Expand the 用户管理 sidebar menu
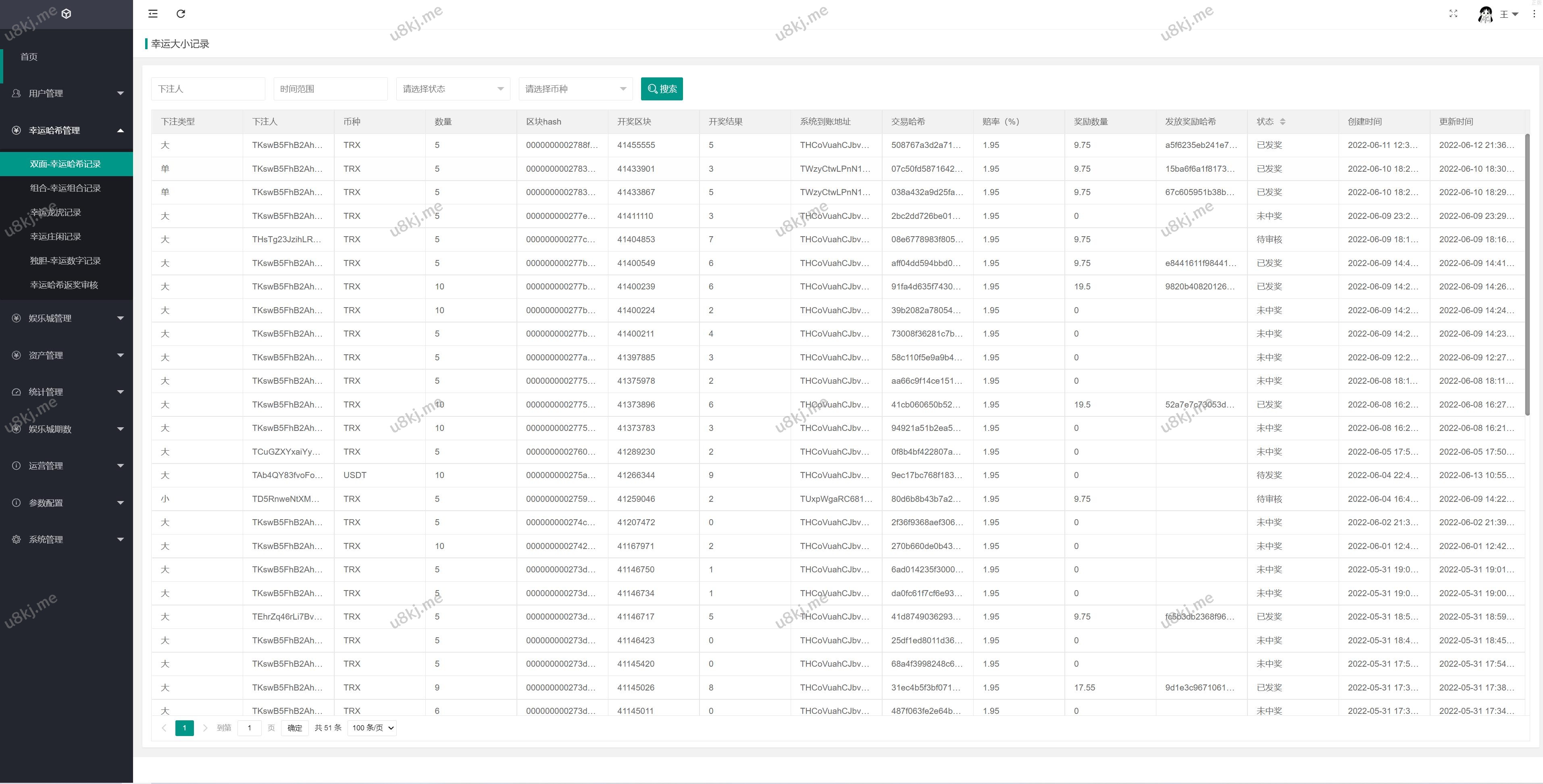Screen dimensions: 1543x784 point(66,94)
